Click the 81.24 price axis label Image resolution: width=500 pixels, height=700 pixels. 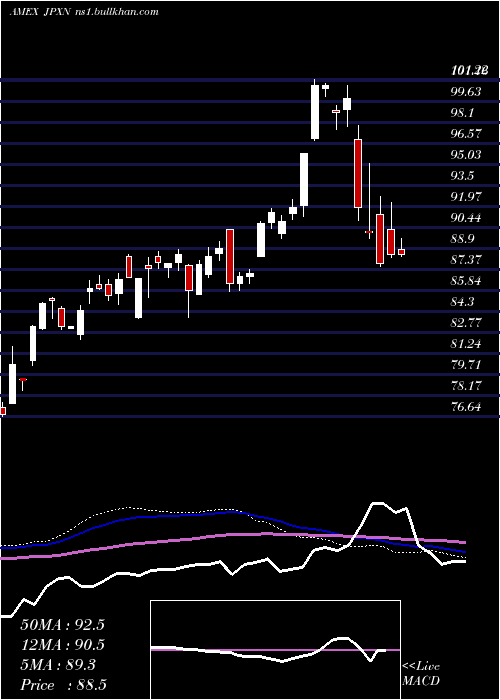(x=466, y=343)
